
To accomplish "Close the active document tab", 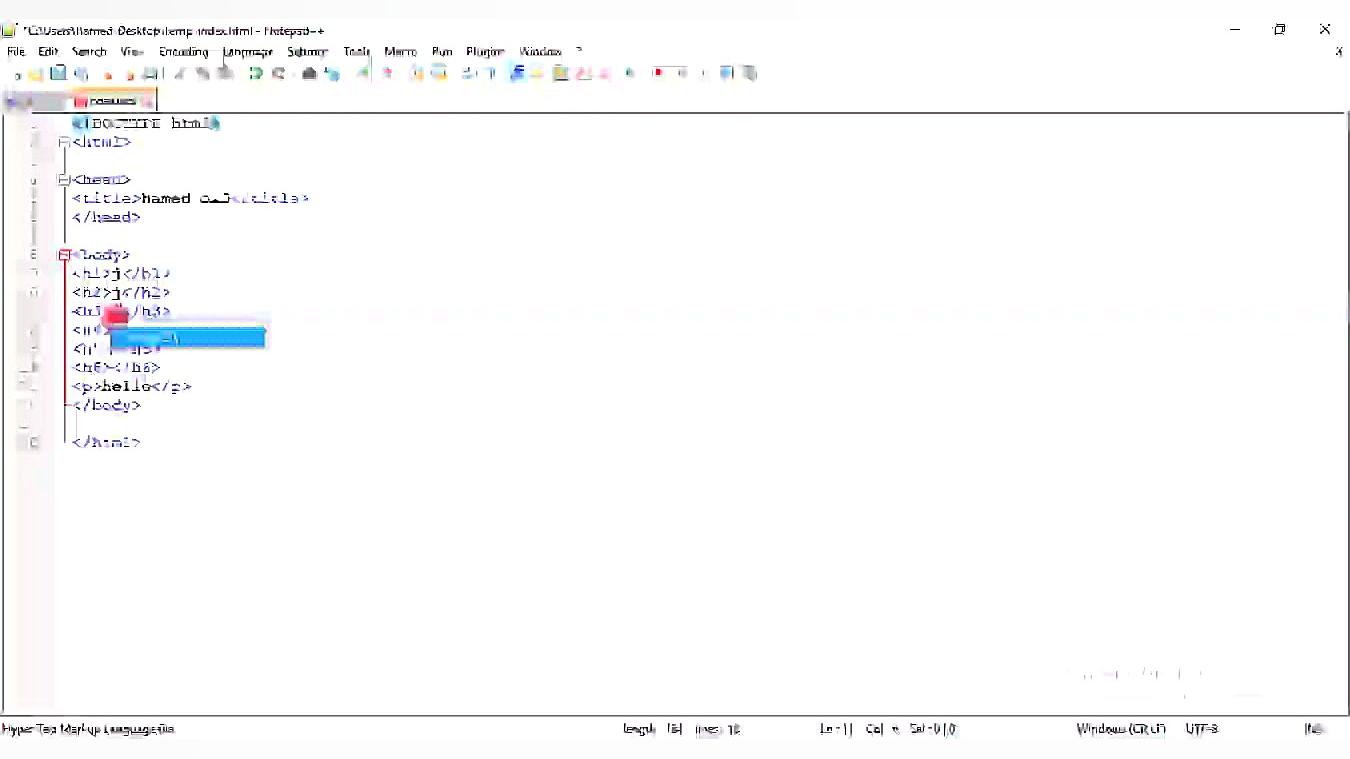I will tap(148, 101).
